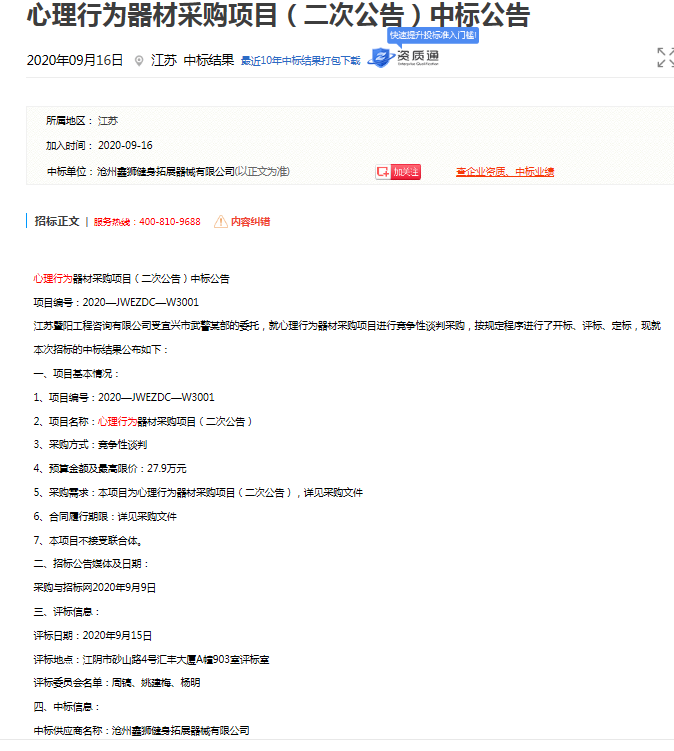Click the 中标单位 company name in info box
Image resolution: width=674 pixels, height=751 pixels.
click(x=166, y=171)
